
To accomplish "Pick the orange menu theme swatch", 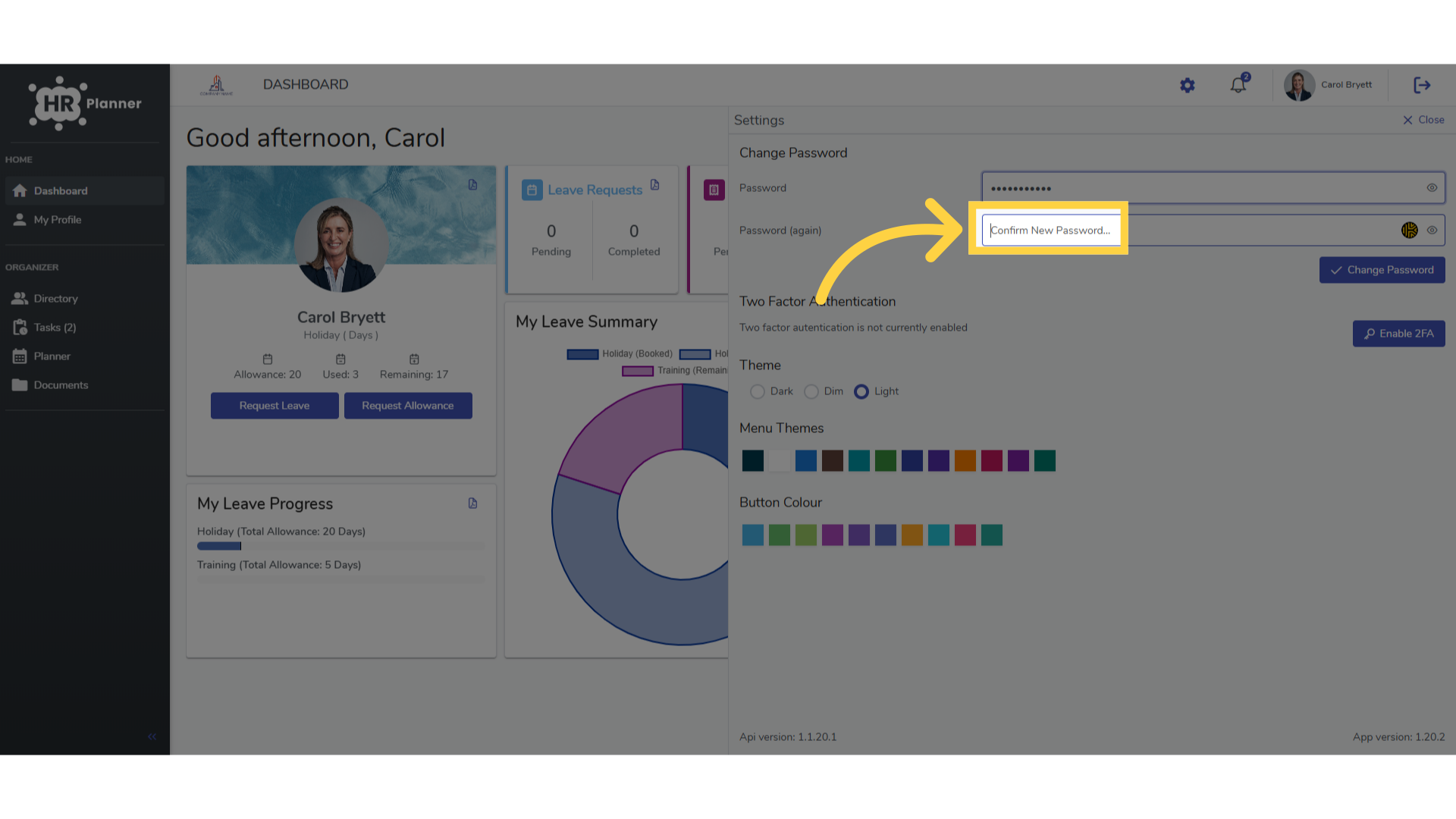I will point(965,460).
